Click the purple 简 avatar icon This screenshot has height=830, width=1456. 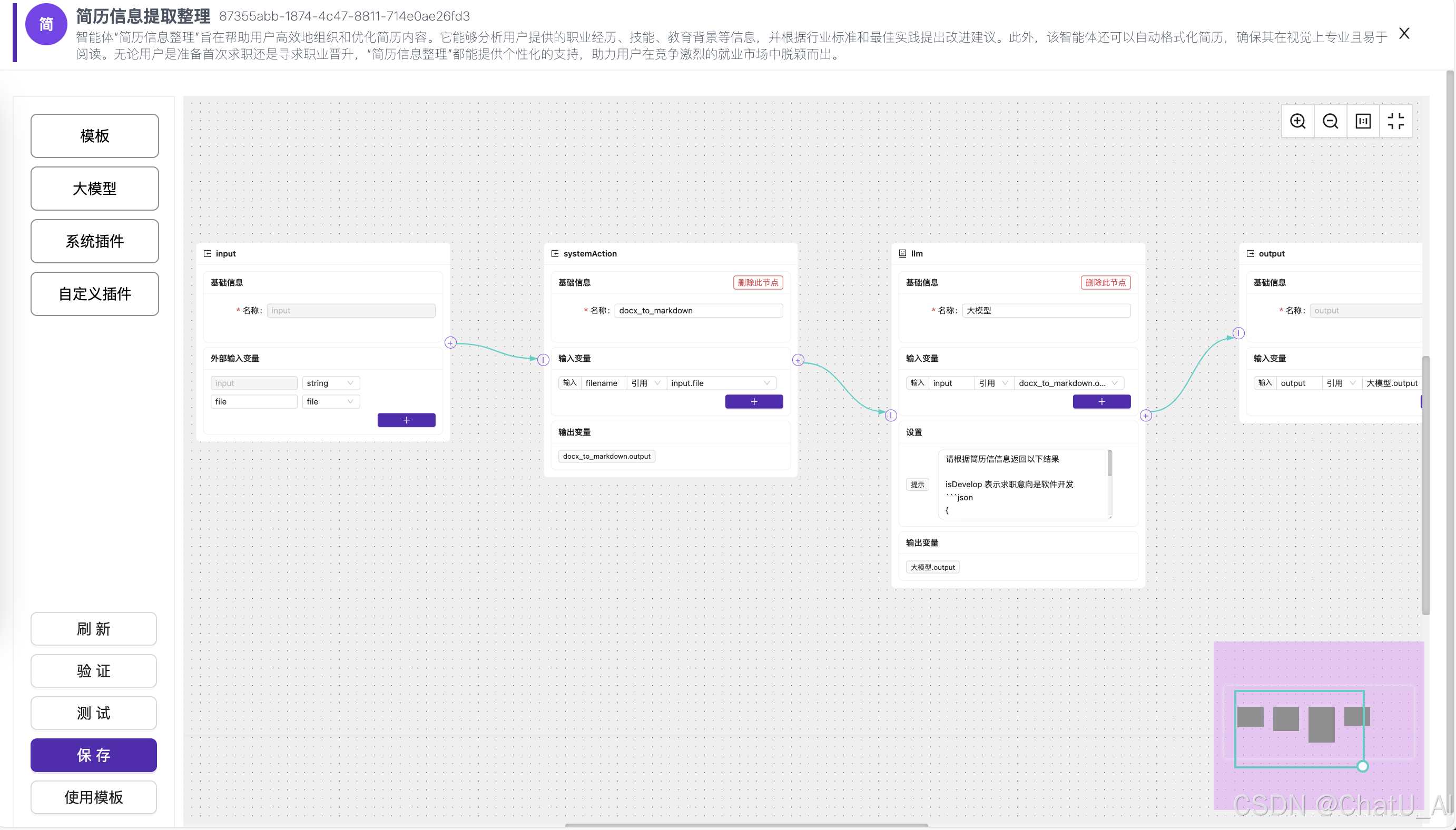(46, 24)
